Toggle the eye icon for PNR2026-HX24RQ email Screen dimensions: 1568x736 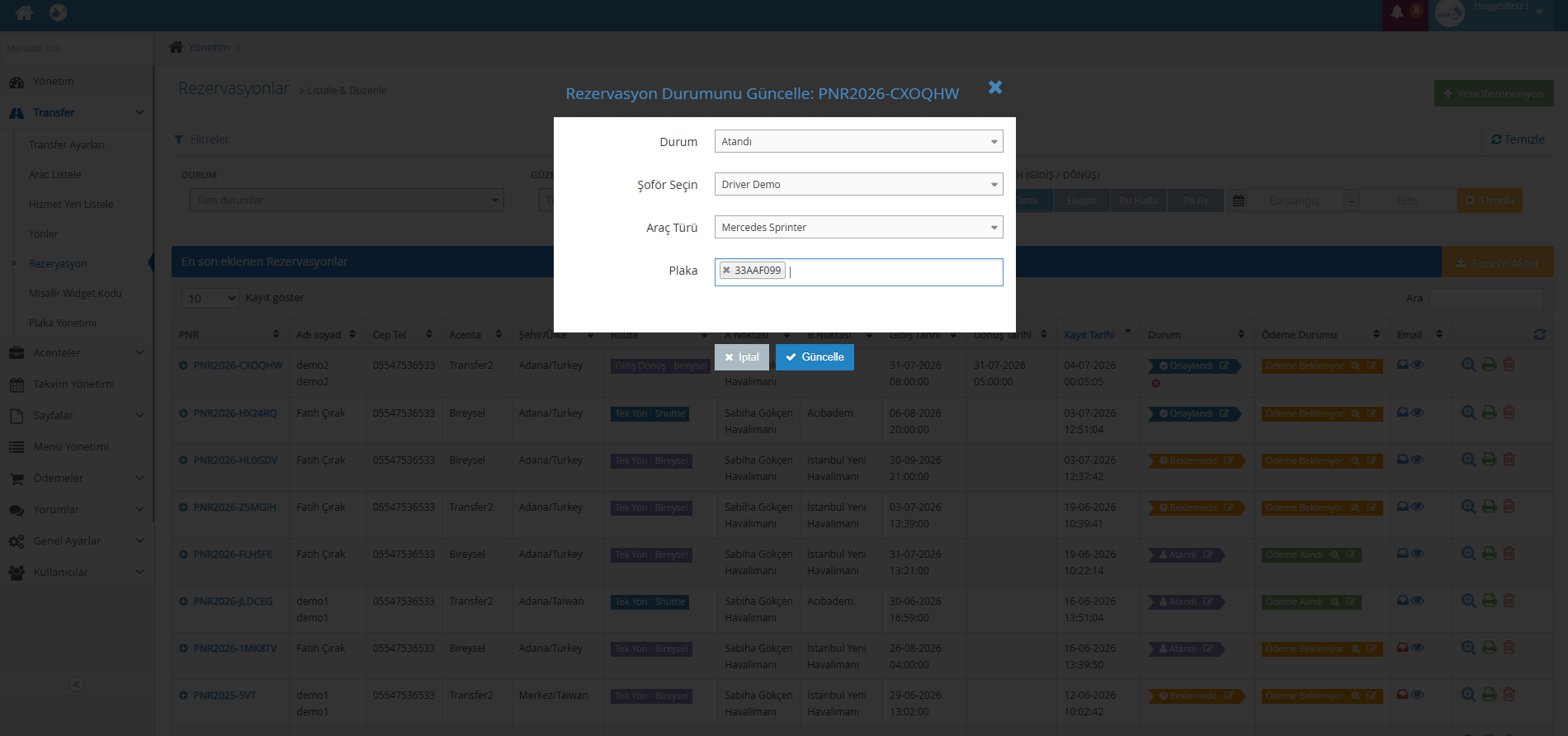pyautogui.click(x=1417, y=413)
